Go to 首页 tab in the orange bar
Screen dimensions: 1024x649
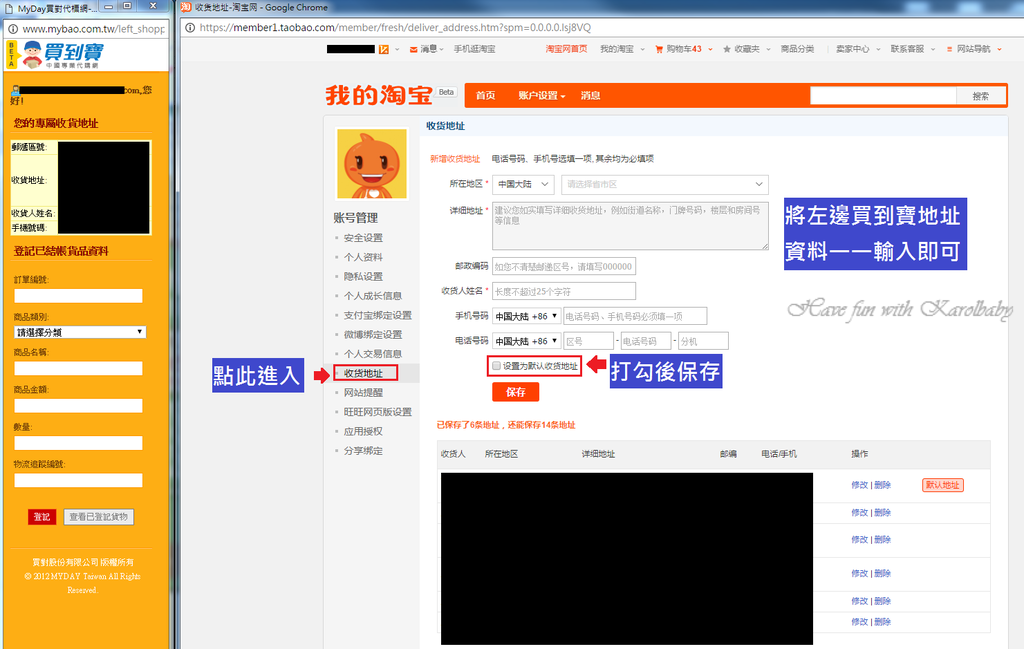pos(485,95)
